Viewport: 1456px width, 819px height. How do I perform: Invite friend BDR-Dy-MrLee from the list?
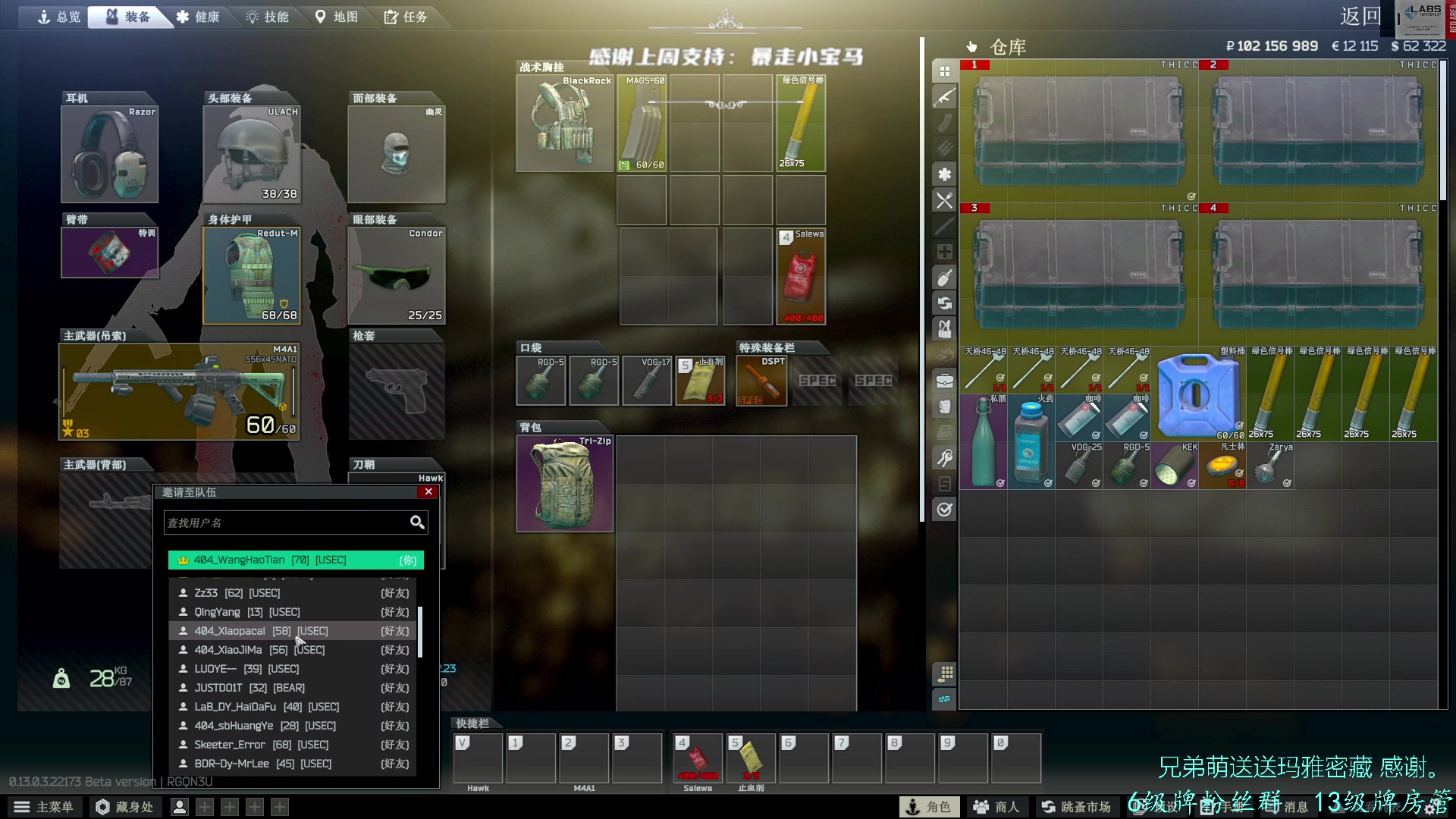(293, 764)
